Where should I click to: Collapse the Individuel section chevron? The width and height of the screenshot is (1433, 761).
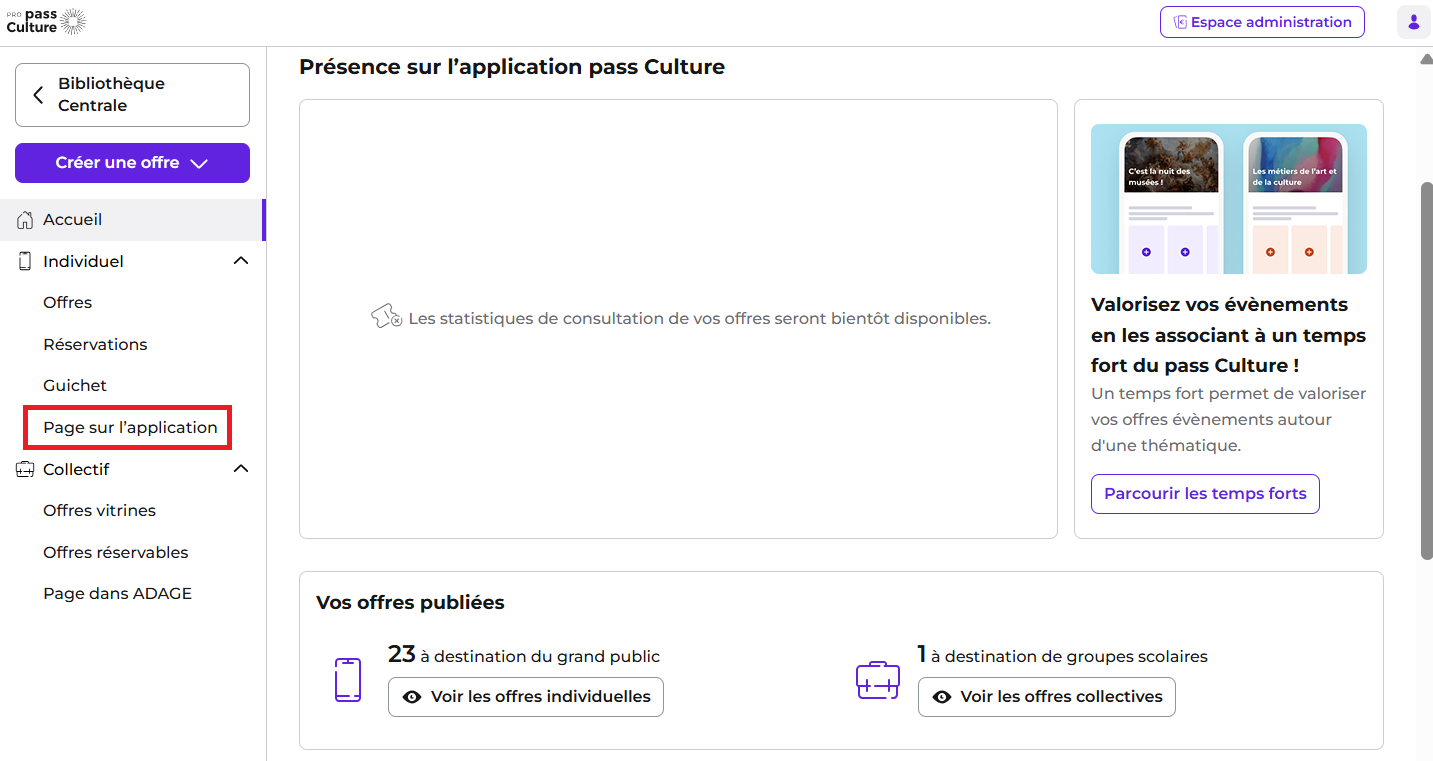pos(240,261)
